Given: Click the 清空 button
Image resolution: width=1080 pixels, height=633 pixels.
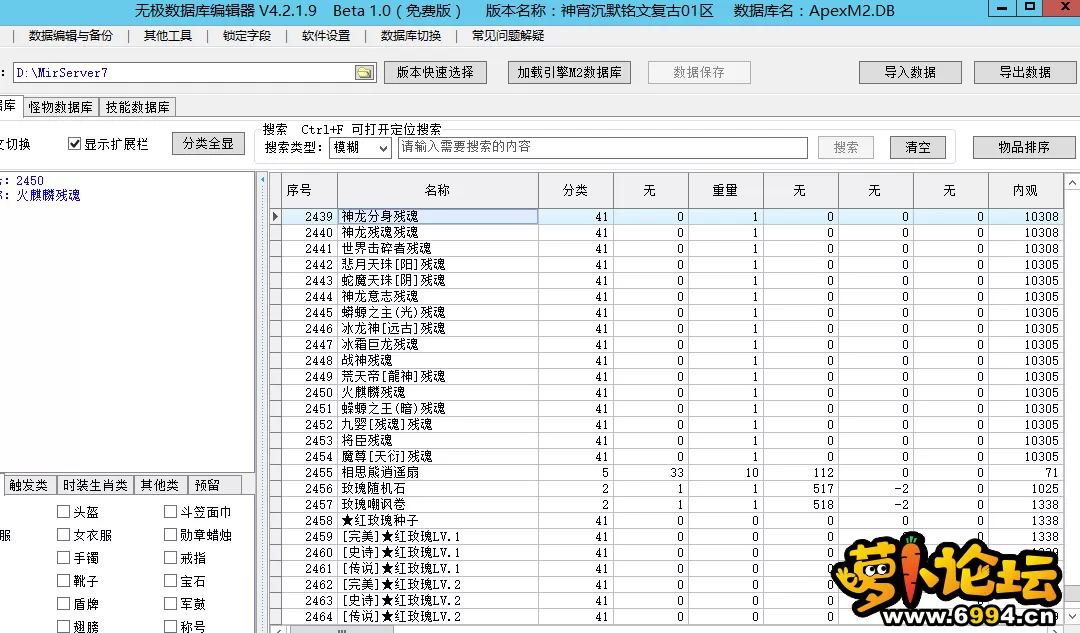Looking at the screenshot, I should [917, 147].
